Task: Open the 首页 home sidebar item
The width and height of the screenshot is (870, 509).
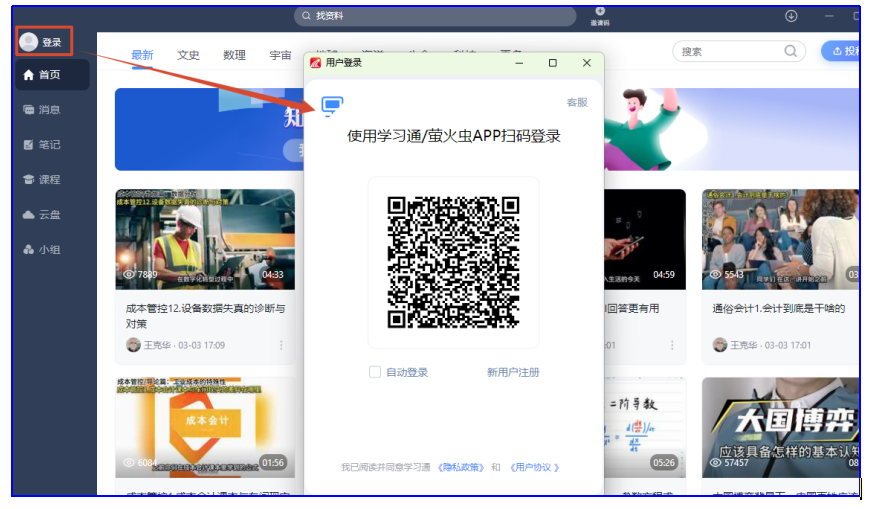Action: (x=52, y=75)
